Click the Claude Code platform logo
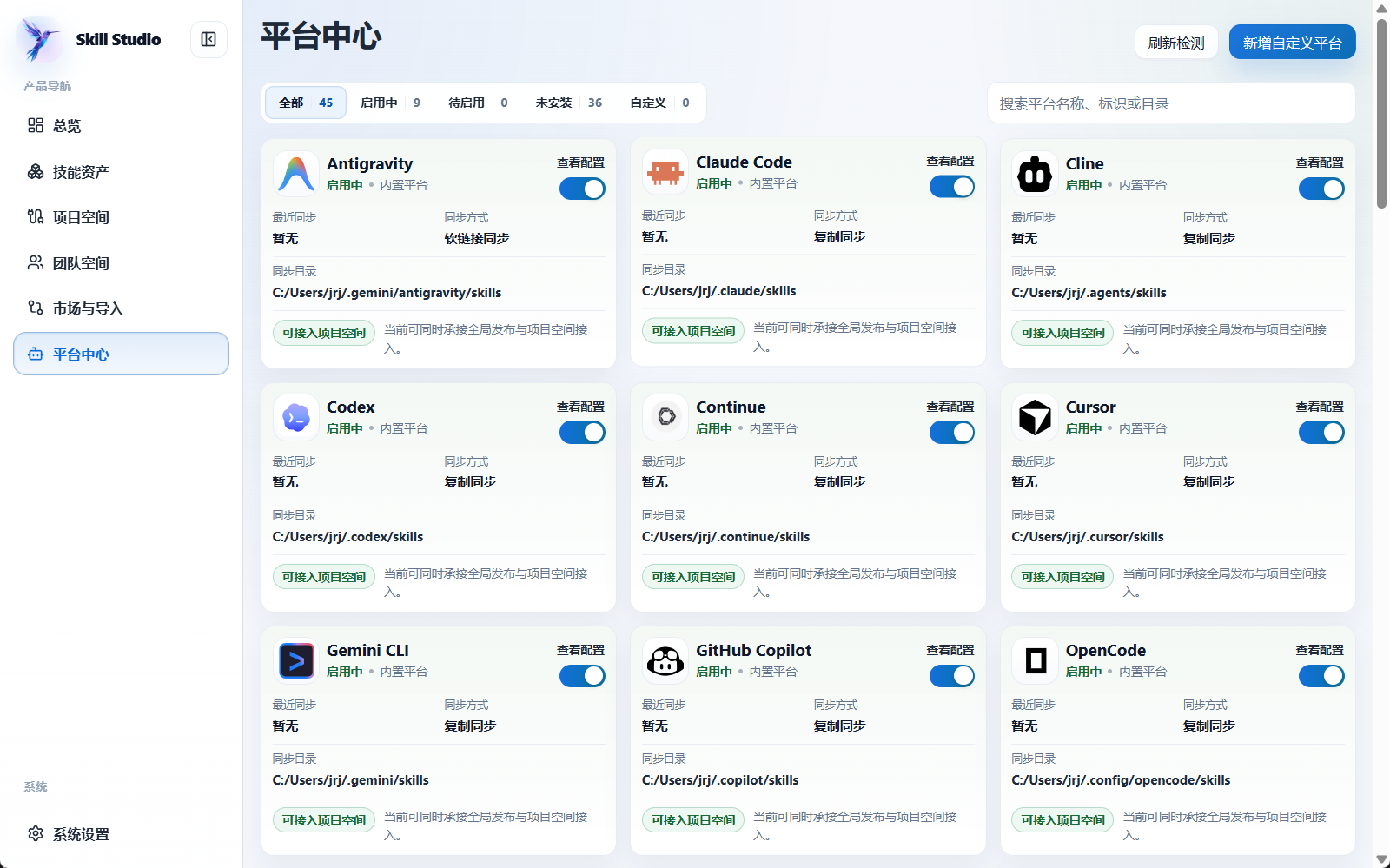The height and width of the screenshot is (868, 1390). point(665,171)
